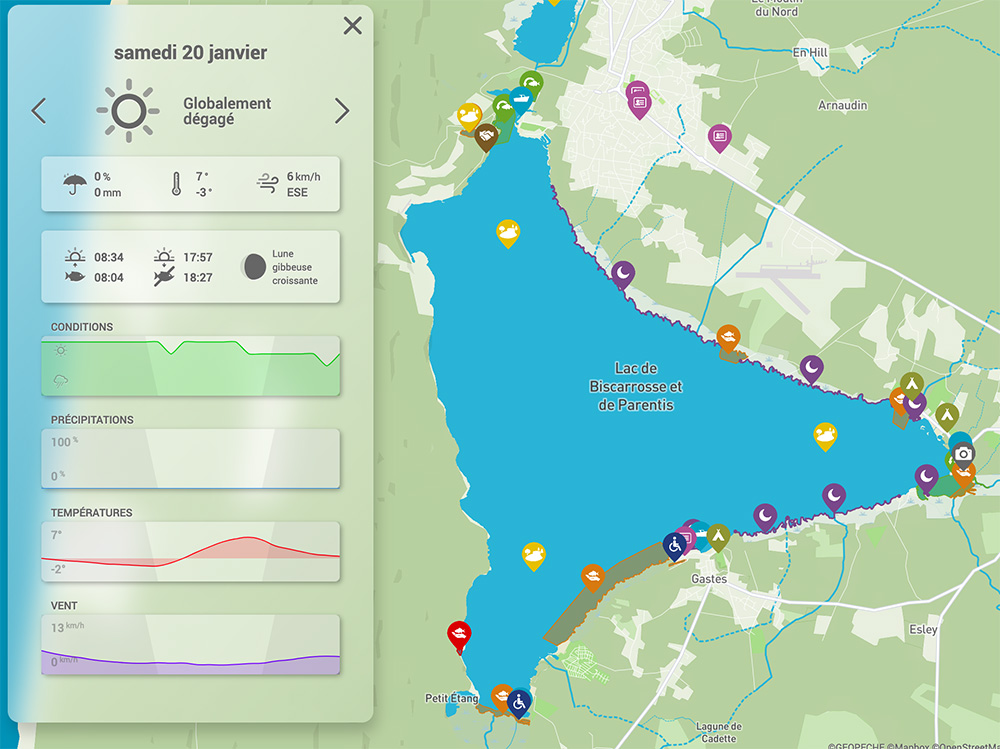Screen dimensions: 1000x749
Task: Click the '0 % 0 mm' rain value
Action: pos(107,184)
